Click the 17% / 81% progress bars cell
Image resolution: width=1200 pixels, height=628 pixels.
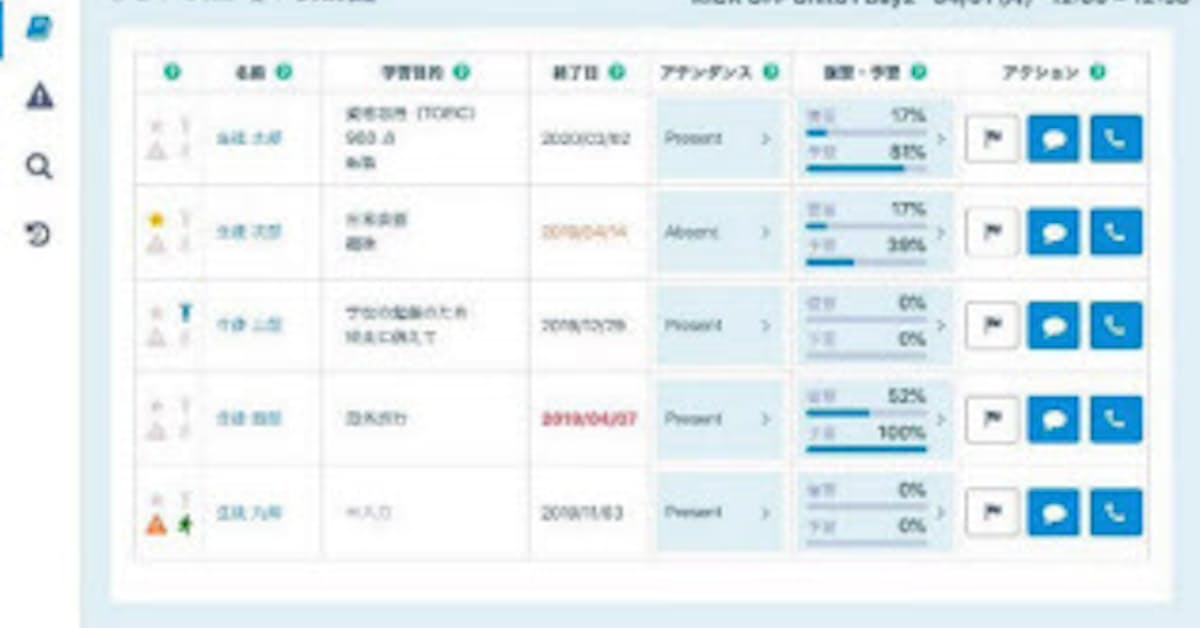875,139
